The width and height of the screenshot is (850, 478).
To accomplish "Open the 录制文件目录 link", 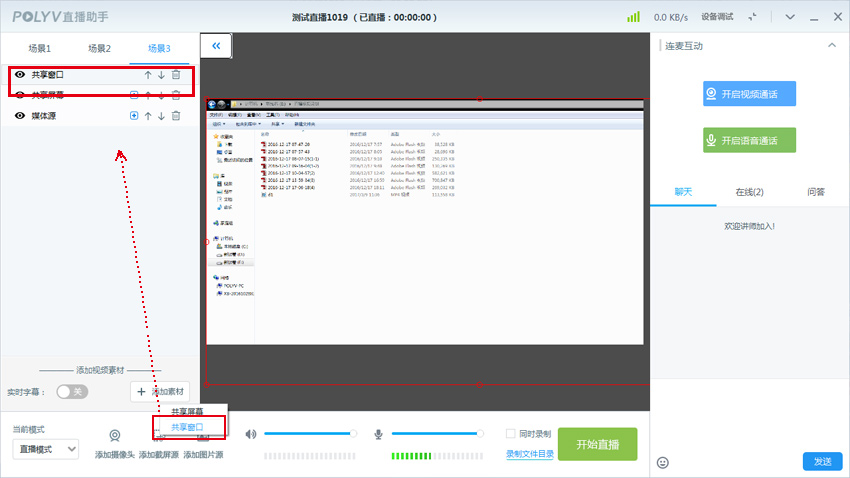I will pyautogui.click(x=529, y=453).
